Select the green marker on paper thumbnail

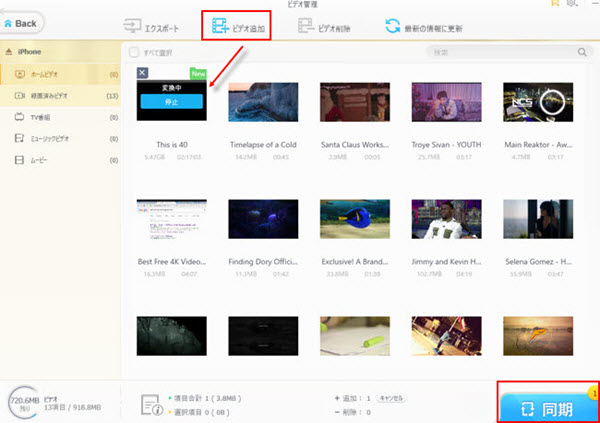tap(355, 336)
